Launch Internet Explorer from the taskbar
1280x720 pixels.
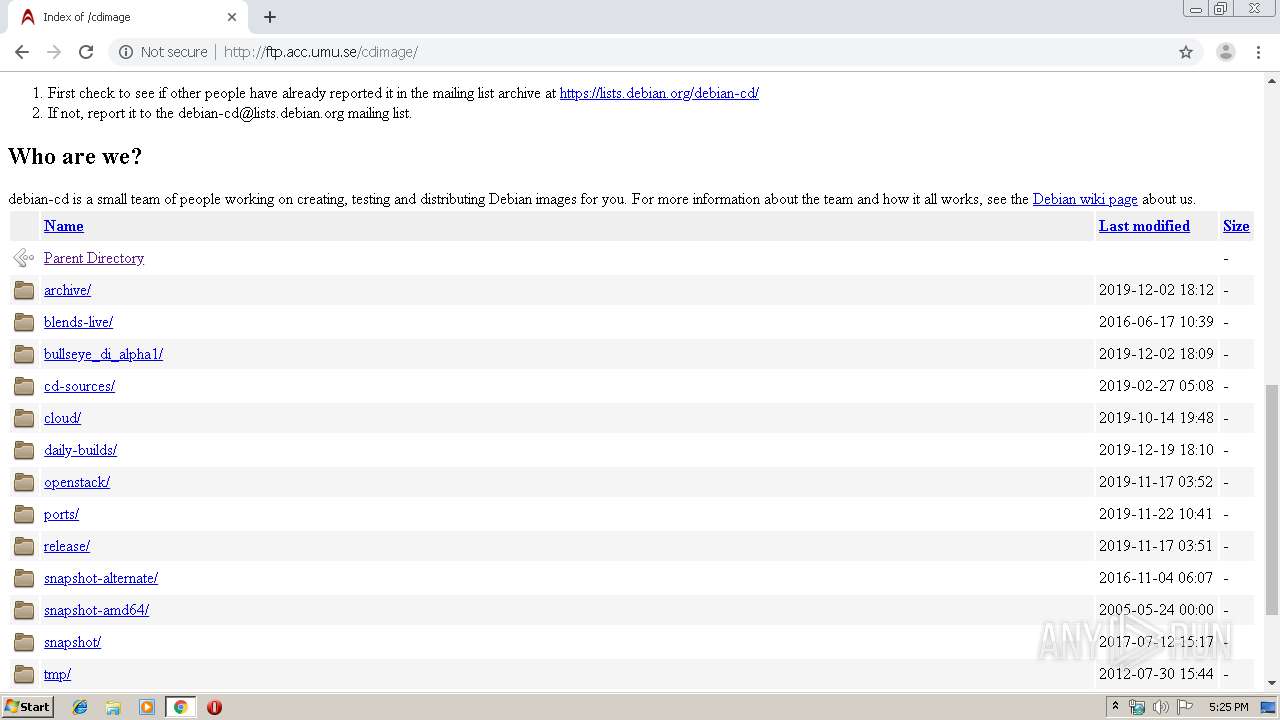[80, 707]
